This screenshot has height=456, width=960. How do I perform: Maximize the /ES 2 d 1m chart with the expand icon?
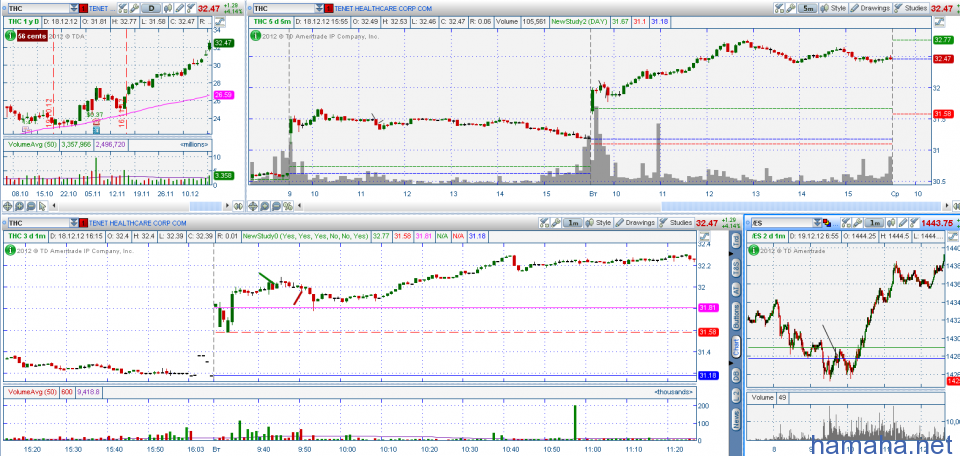(953, 236)
